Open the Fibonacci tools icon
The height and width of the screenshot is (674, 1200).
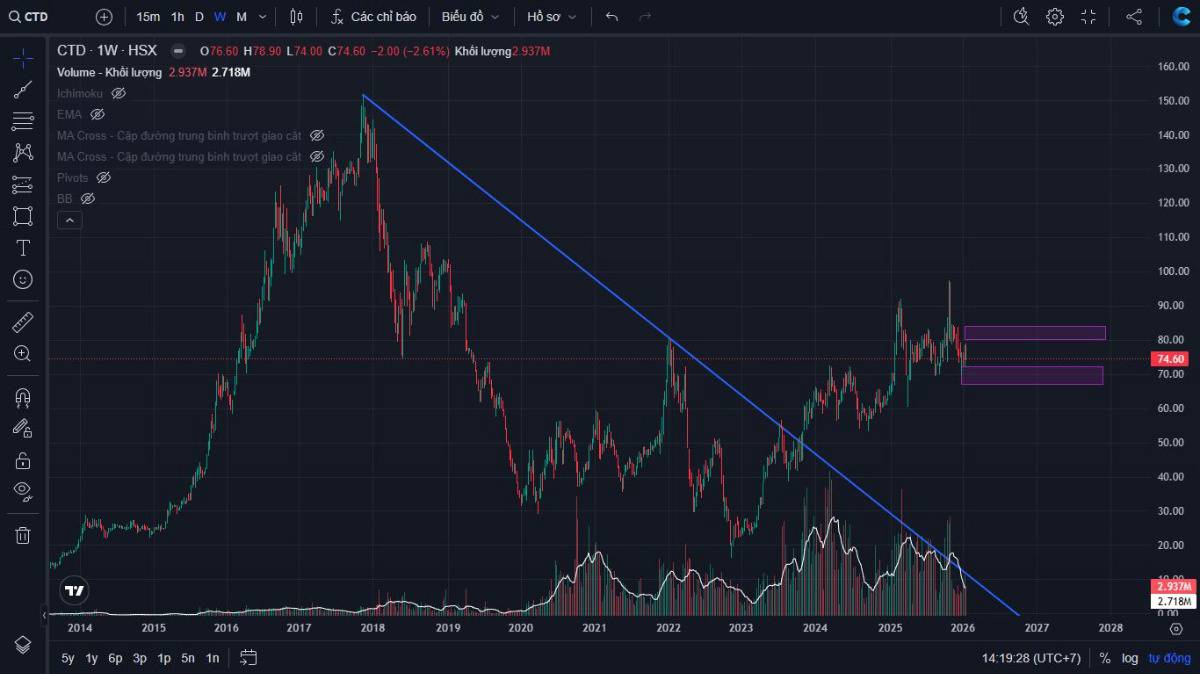[22, 122]
